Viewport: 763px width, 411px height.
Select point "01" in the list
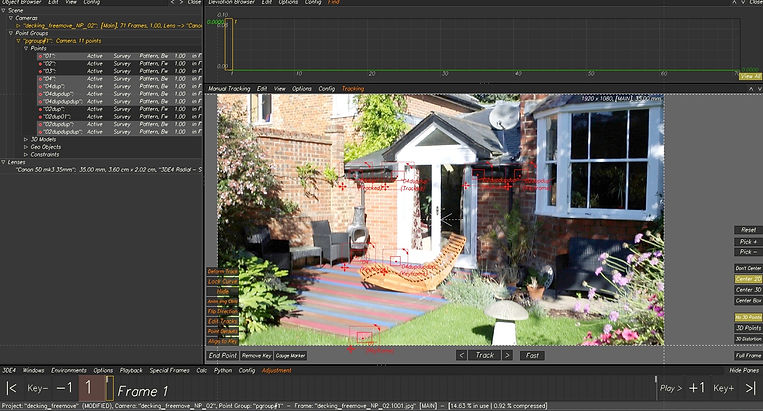click(120, 56)
